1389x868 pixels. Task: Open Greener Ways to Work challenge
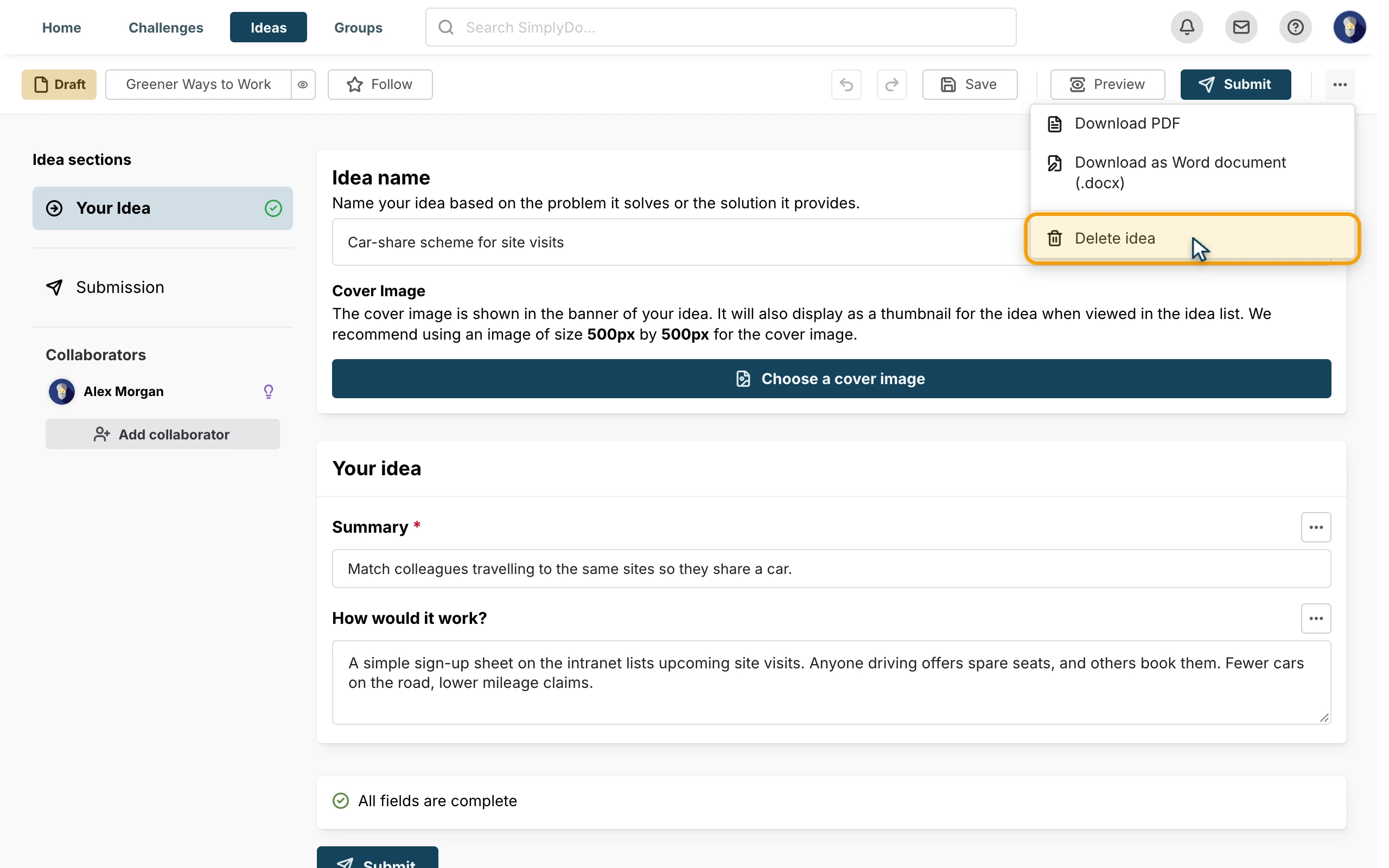[198, 85]
